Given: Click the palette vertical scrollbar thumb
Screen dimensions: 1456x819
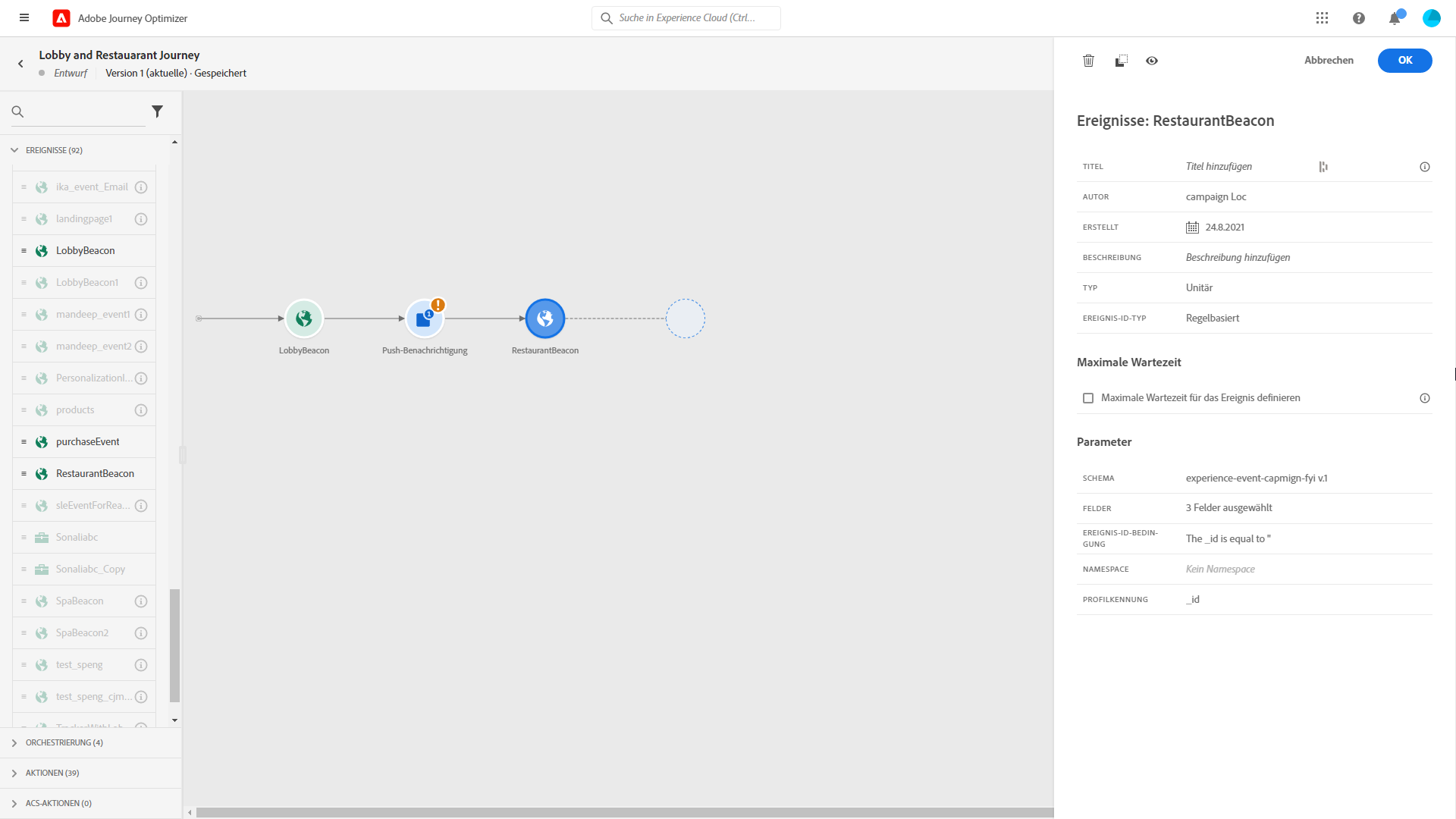Looking at the screenshot, I should pyautogui.click(x=174, y=645).
